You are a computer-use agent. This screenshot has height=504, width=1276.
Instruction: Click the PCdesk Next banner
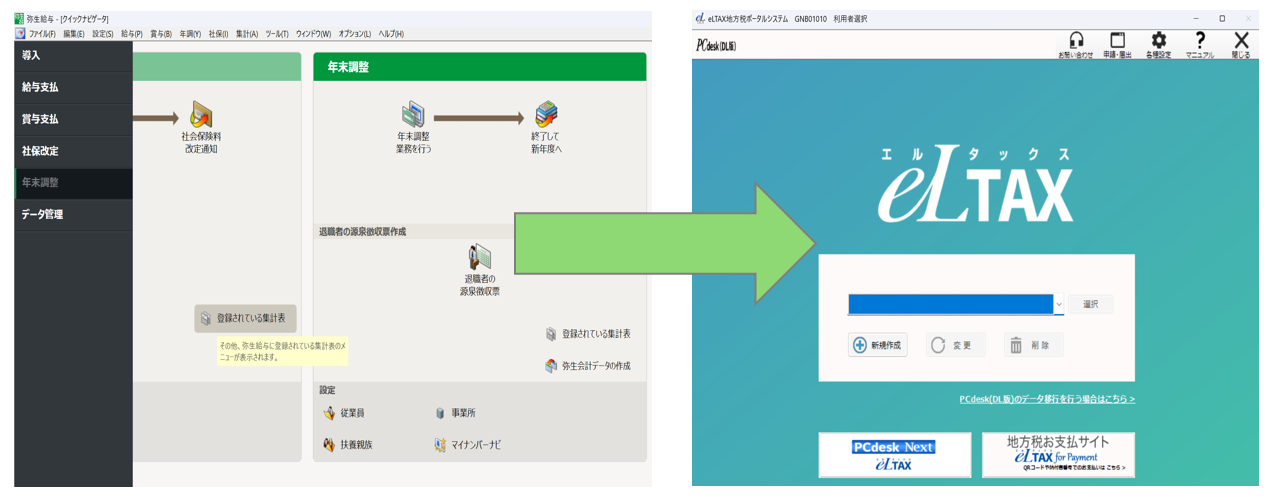[894, 455]
